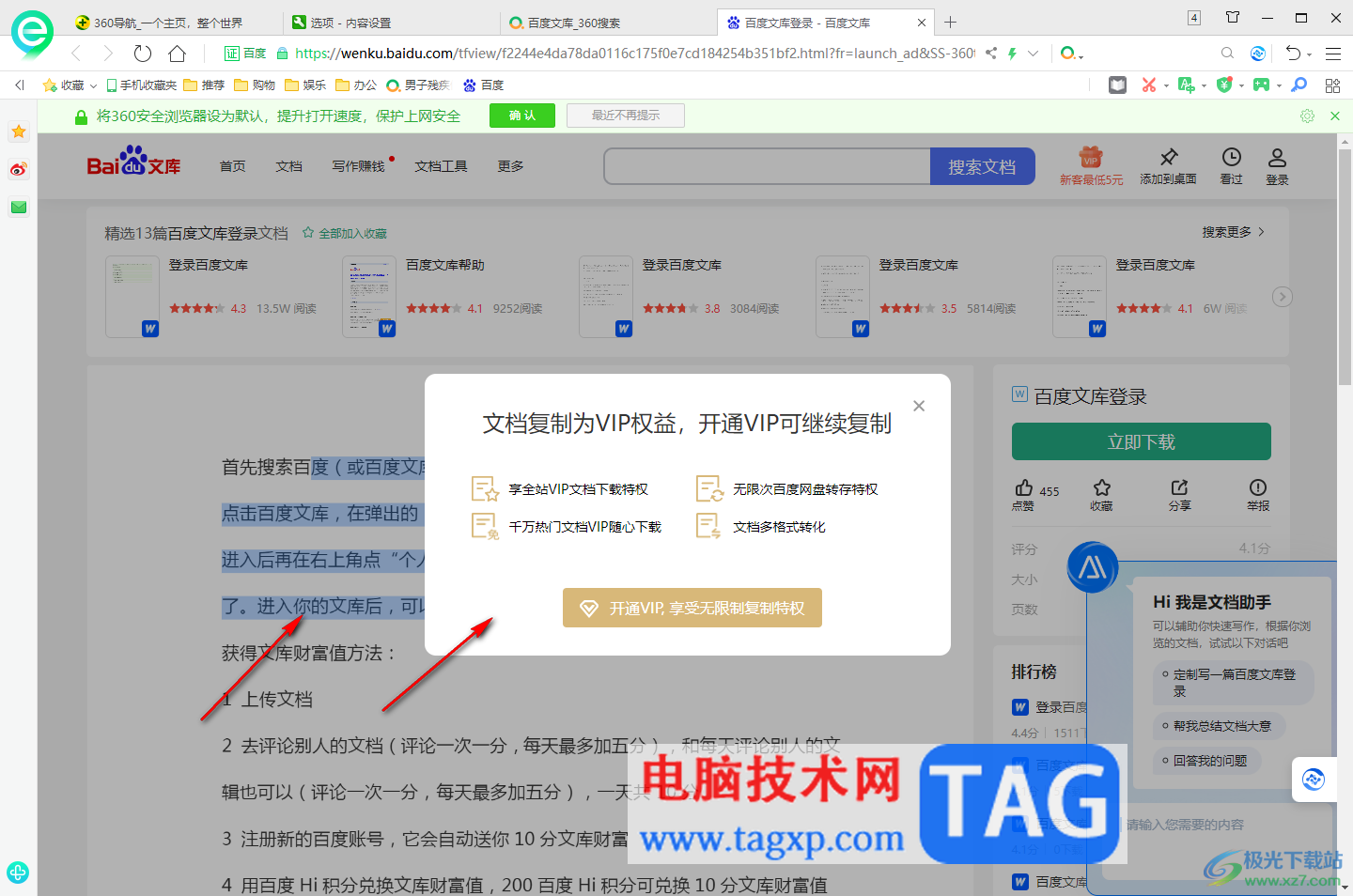The width and height of the screenshot is (1353, 896).
Task: Click the lightning speed mode icon
Action: click(x=1012, y=54)
